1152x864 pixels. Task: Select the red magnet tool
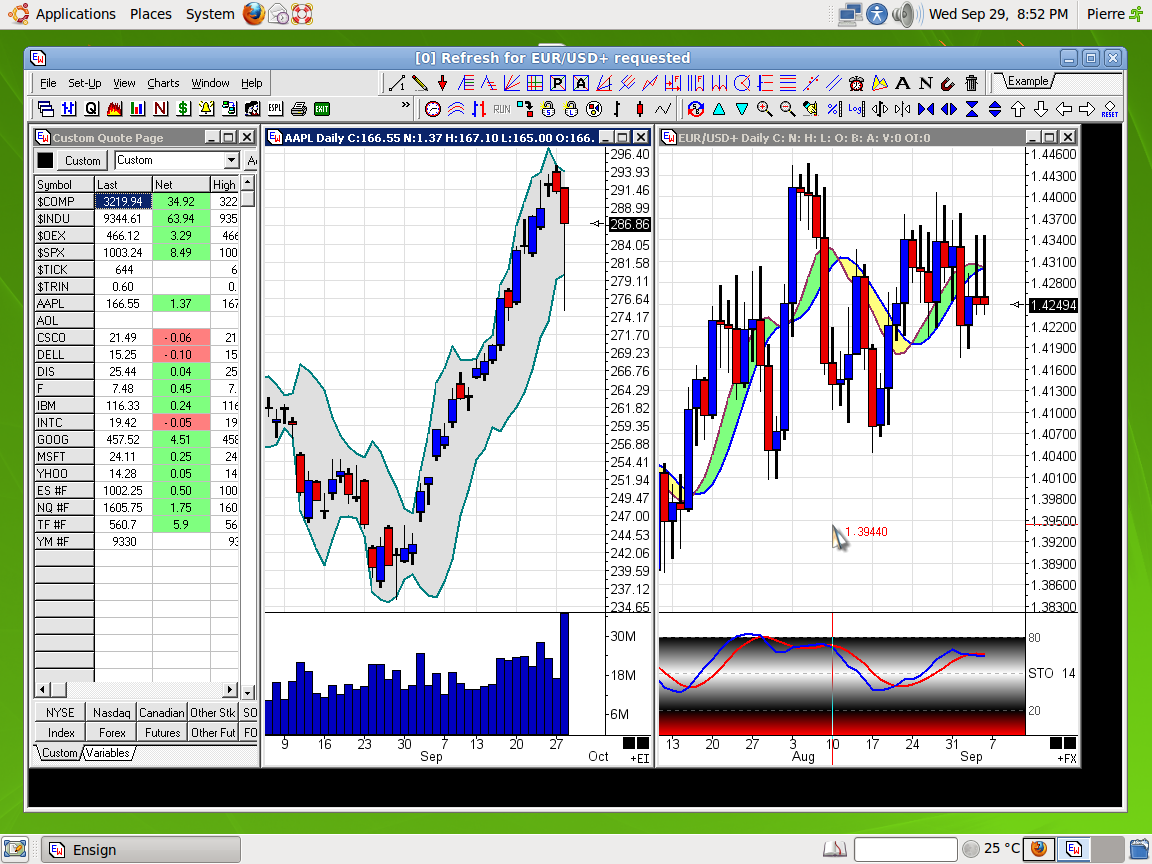click(x=947, y=83)
